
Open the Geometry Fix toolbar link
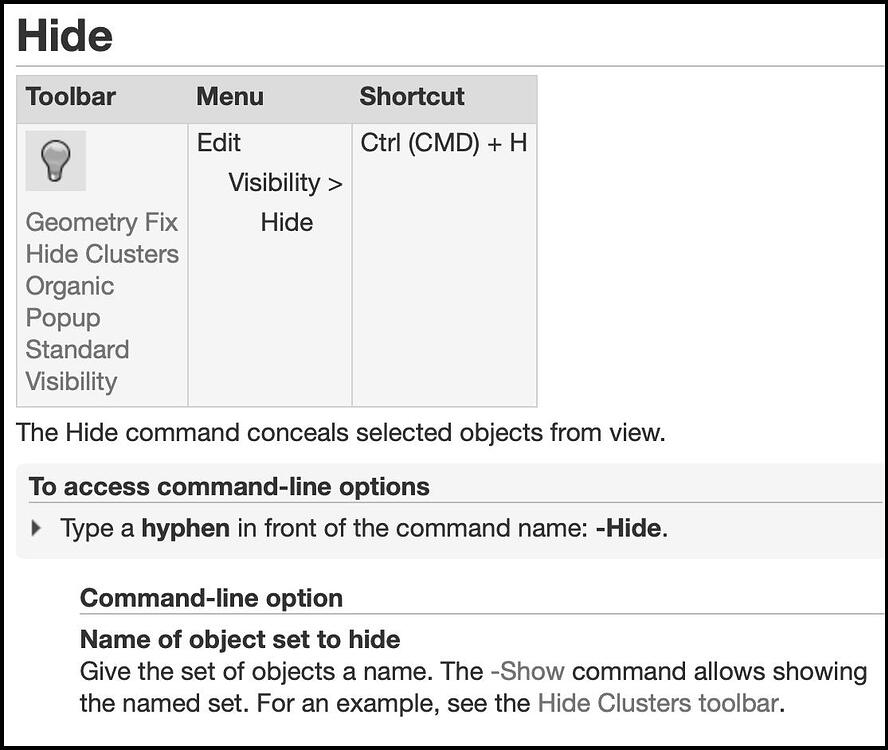[x=102, y=222]
